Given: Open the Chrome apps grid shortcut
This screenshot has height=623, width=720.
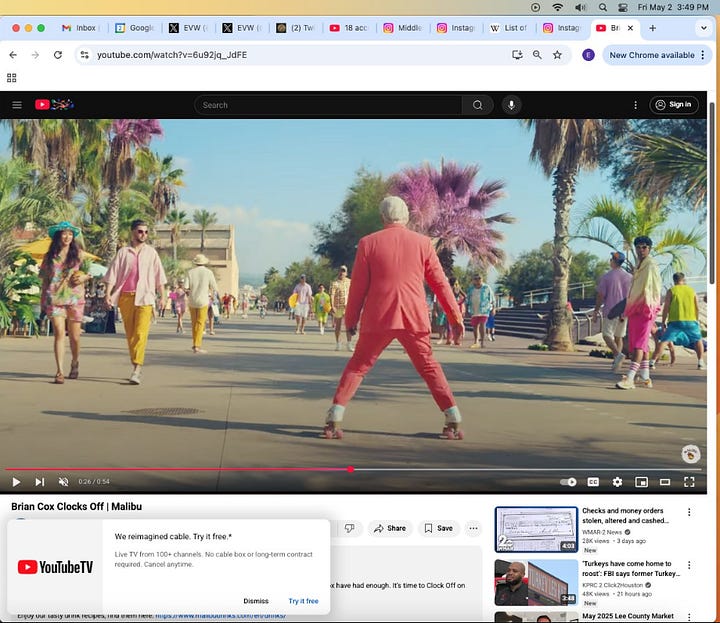Looking at the screenshot, I should coord(11,78).
